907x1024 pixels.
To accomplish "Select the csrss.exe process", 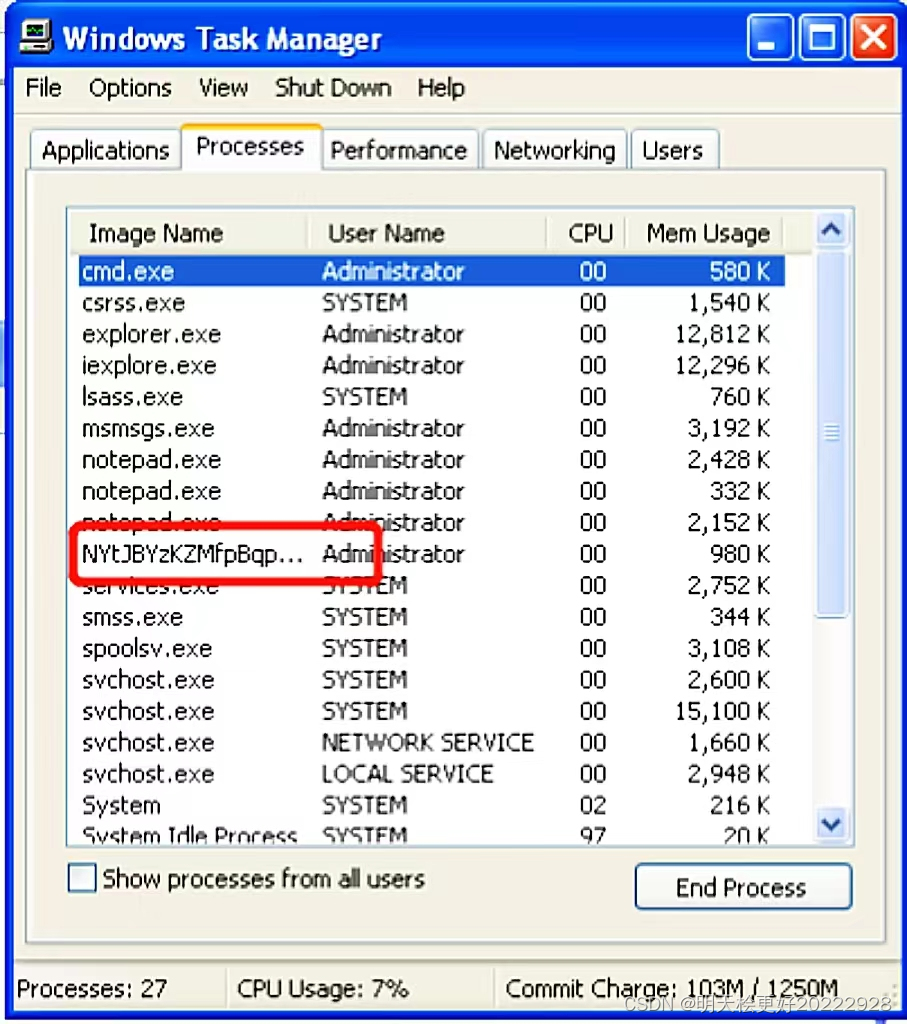I will click(x=432, y=302).
